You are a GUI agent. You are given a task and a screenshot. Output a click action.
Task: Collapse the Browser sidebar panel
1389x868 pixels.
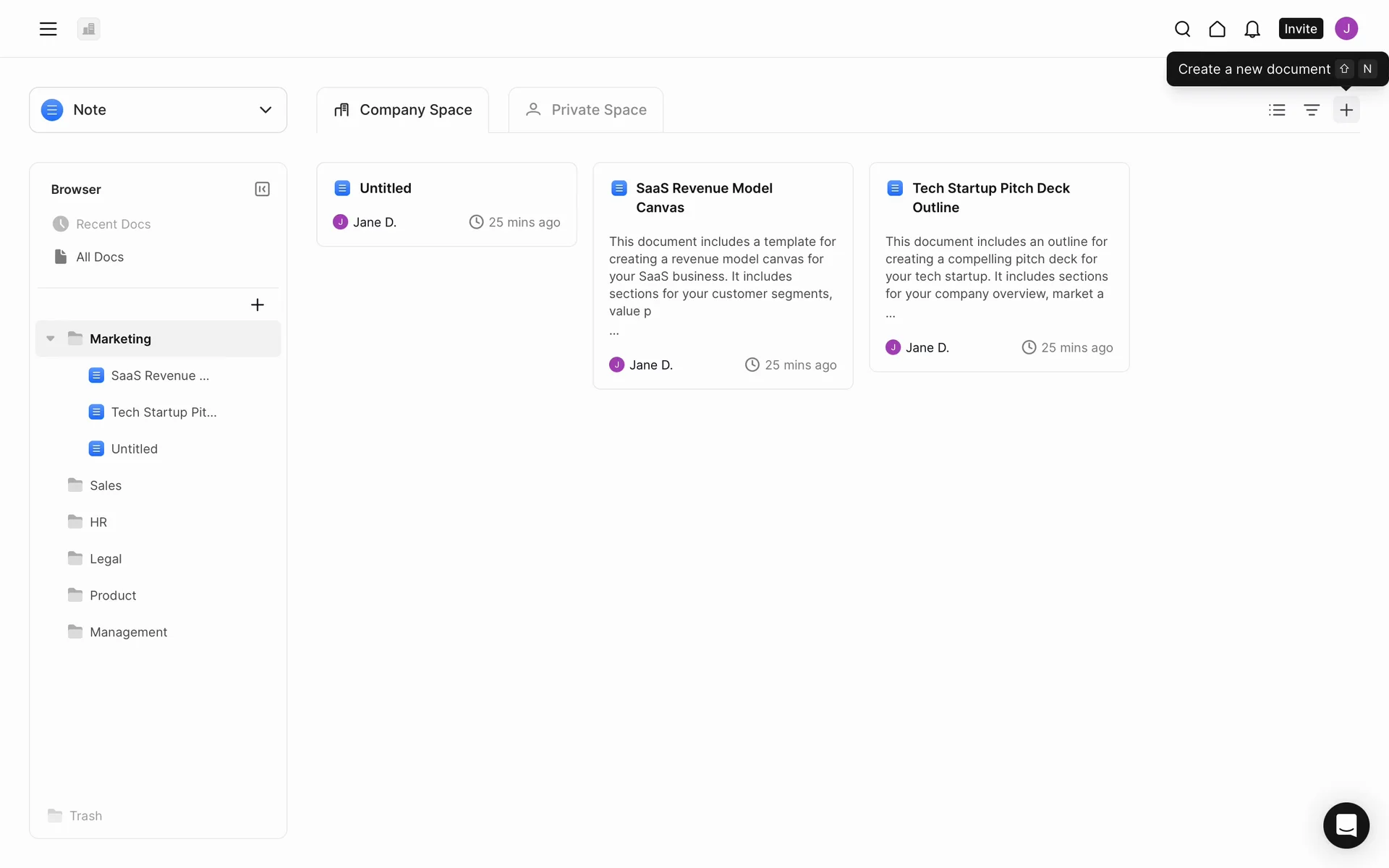pos(262,189)
